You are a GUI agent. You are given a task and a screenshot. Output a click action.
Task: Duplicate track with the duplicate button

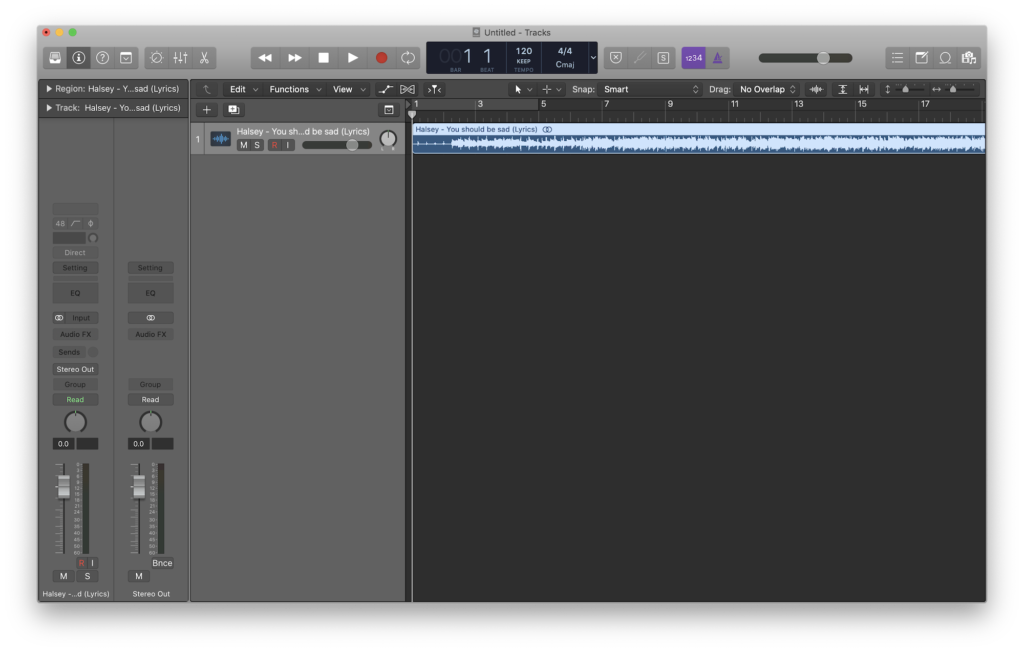pyautogui.click(x=234, y=110)
